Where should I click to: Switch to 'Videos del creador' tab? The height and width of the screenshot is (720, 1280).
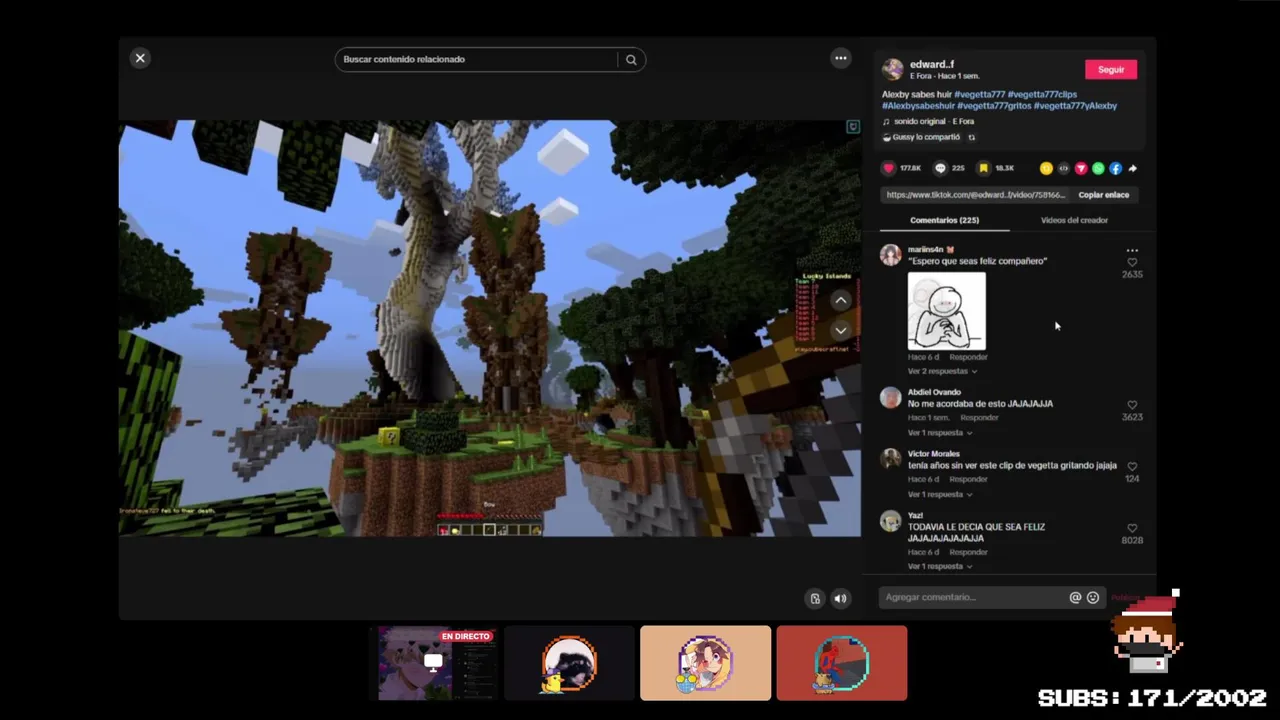pyautogui.click(x=1074, y=220)
